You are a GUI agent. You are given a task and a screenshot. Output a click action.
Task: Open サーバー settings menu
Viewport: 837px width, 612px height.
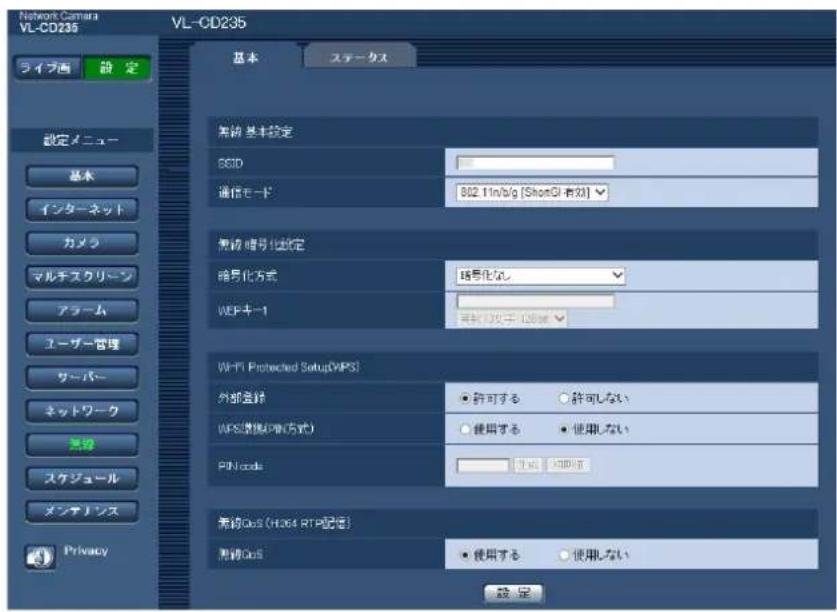(x=82, y=378)
